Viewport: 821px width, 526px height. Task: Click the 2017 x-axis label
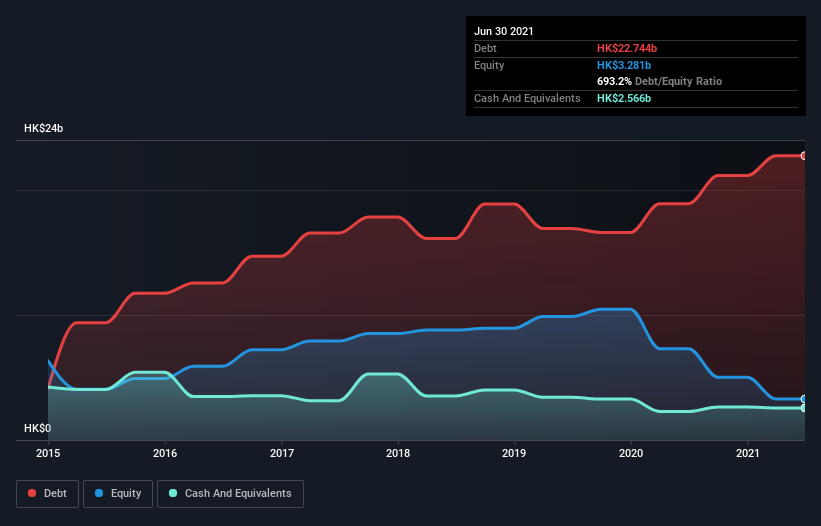tap(282, 453)
